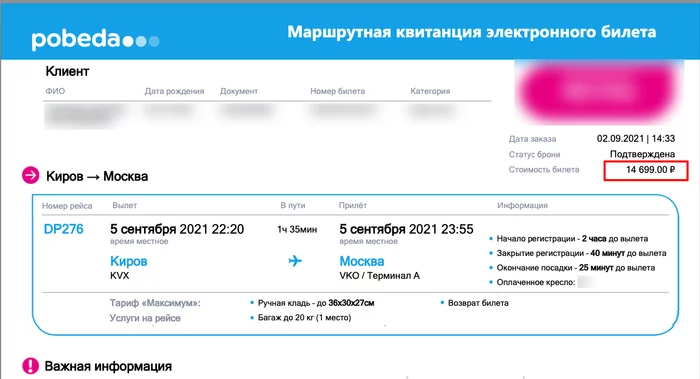700x379 pixels.
Task: Click the Клиент section heading
Action: click(67, 71)
